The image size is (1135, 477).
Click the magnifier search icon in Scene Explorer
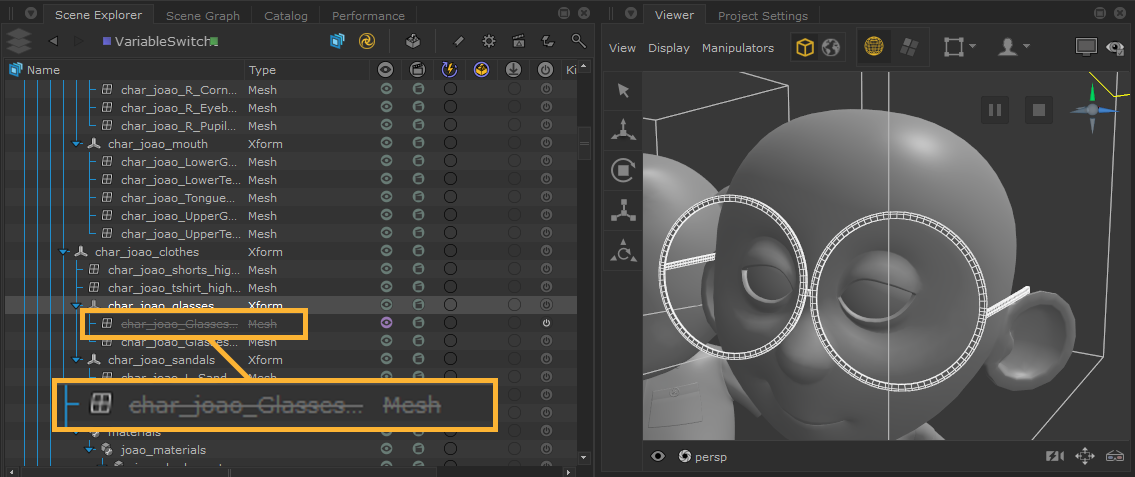click(x=578, y=41)
